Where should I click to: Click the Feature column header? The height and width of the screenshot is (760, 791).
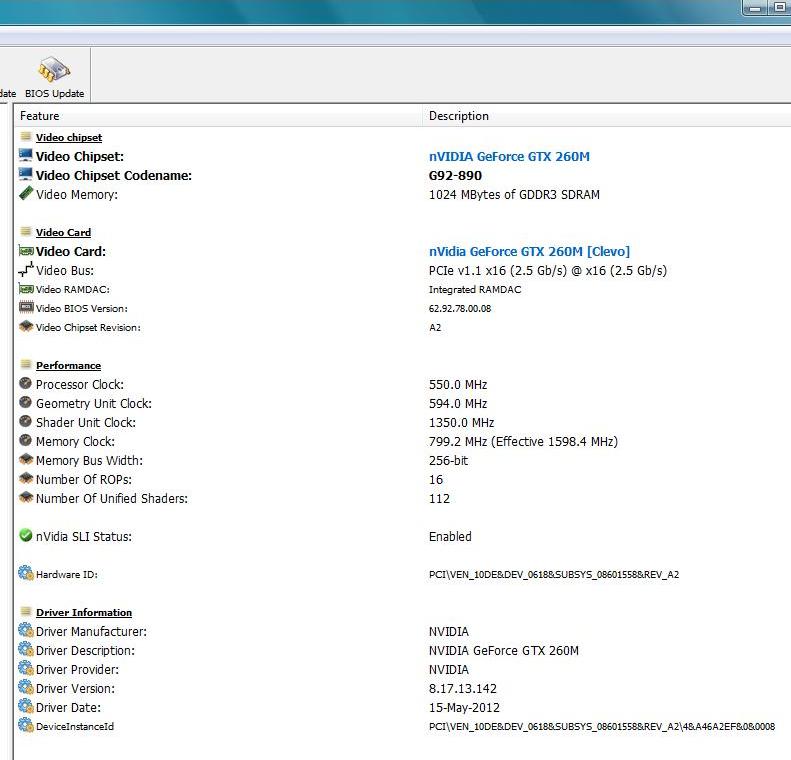(217, 116)
